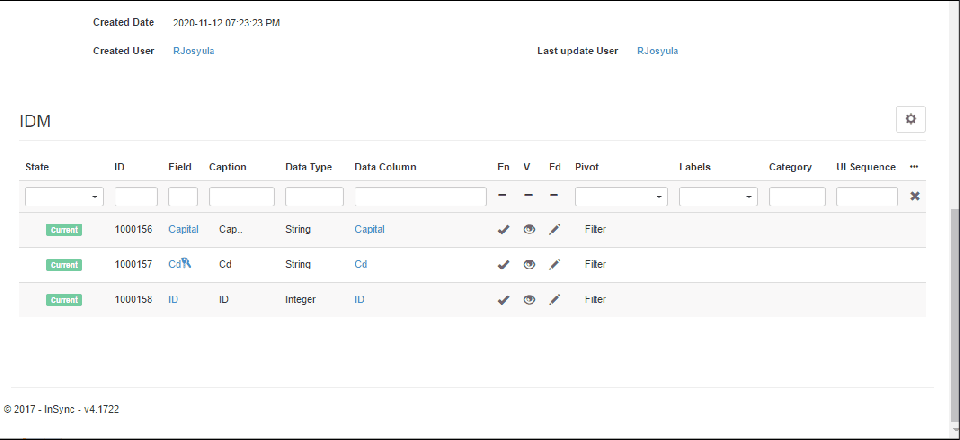Open the State filter dropdown
This screenshot has width=960, height=440.
[64, 197]
